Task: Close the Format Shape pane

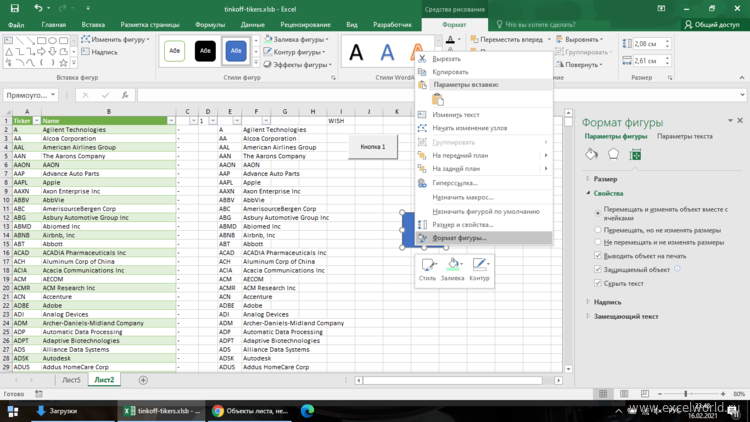Action: [x=740, y=121]
